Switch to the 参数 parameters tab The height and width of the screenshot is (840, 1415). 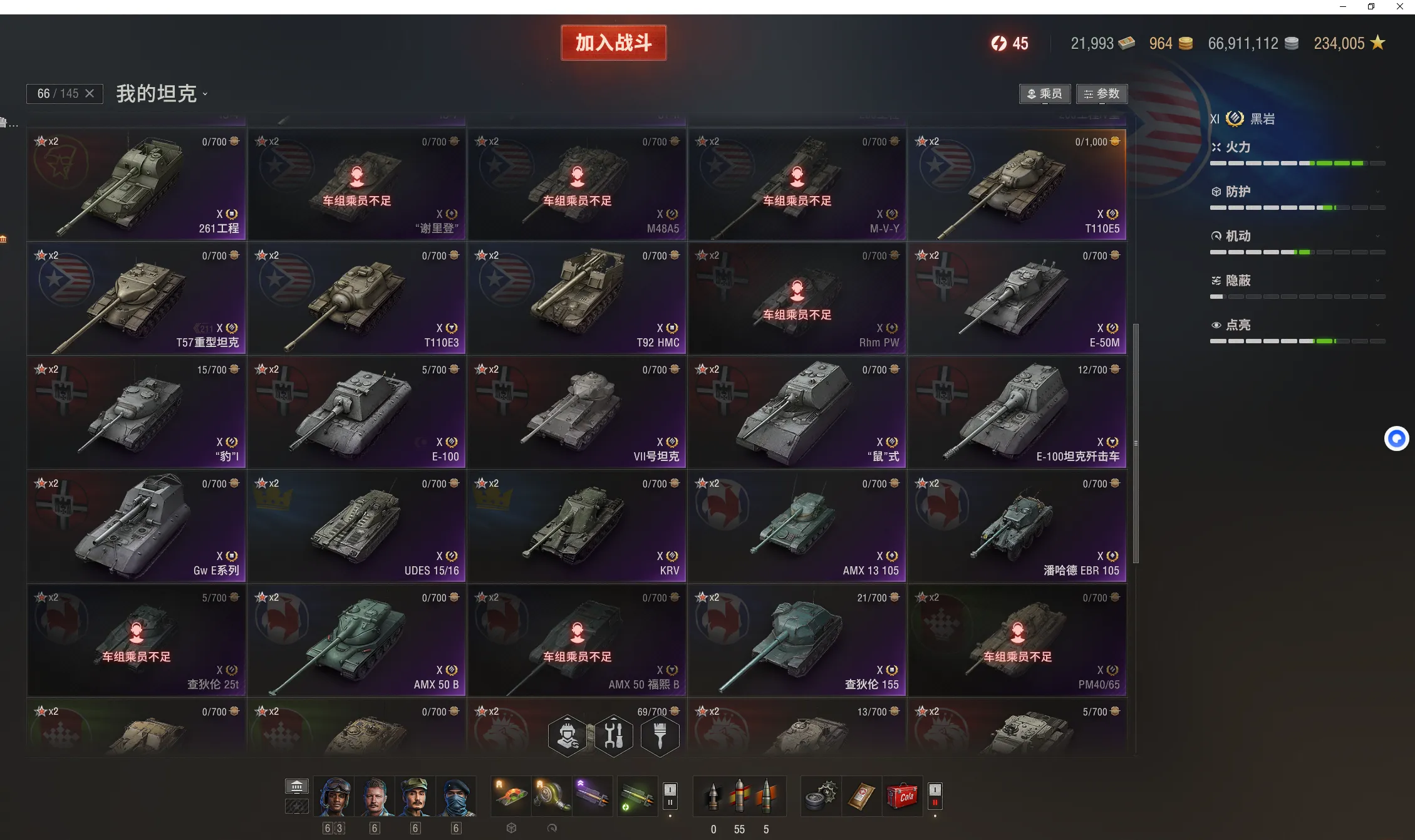click(x=1102, y=94)
